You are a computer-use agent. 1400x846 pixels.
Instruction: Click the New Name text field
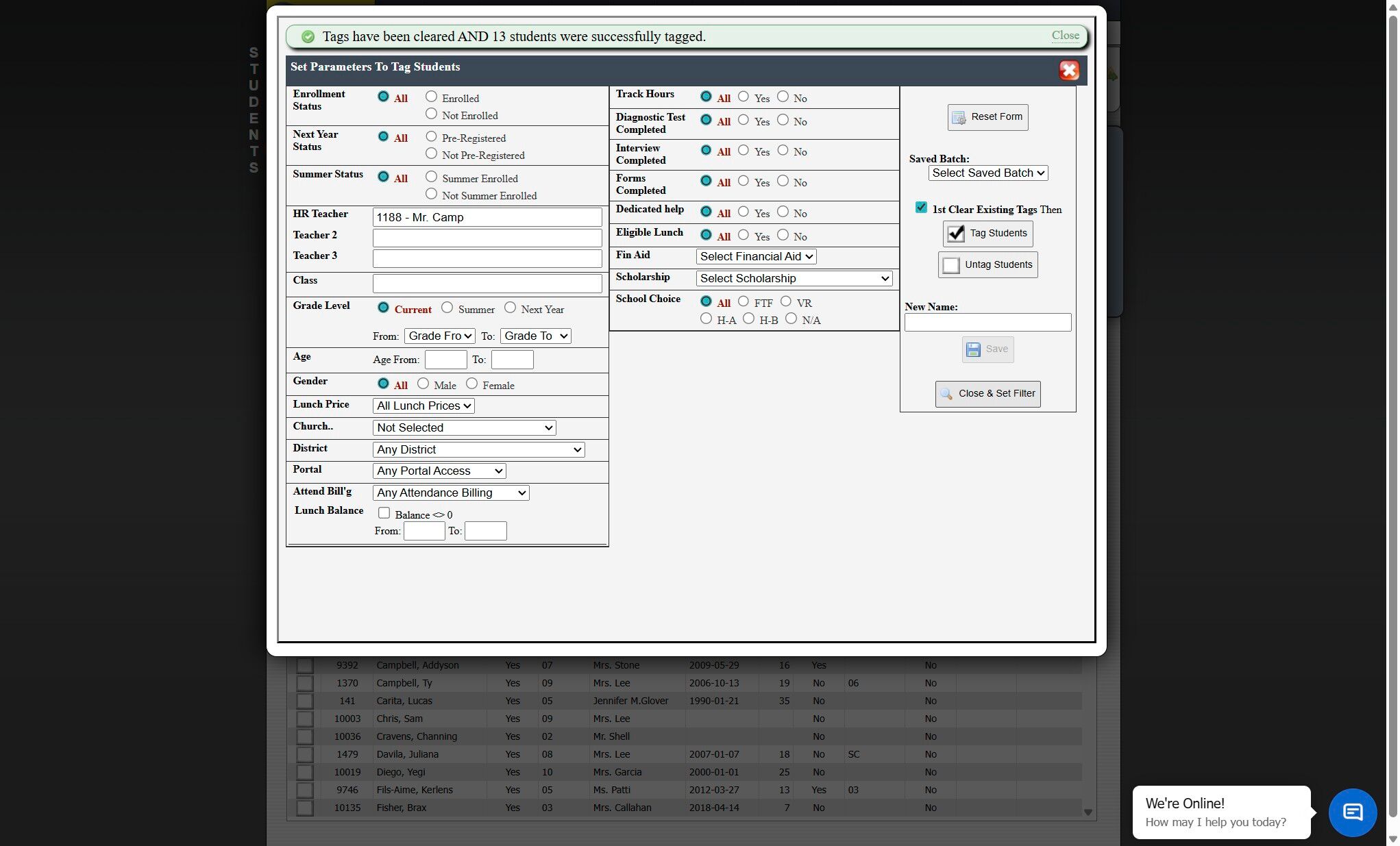point(987,323)
